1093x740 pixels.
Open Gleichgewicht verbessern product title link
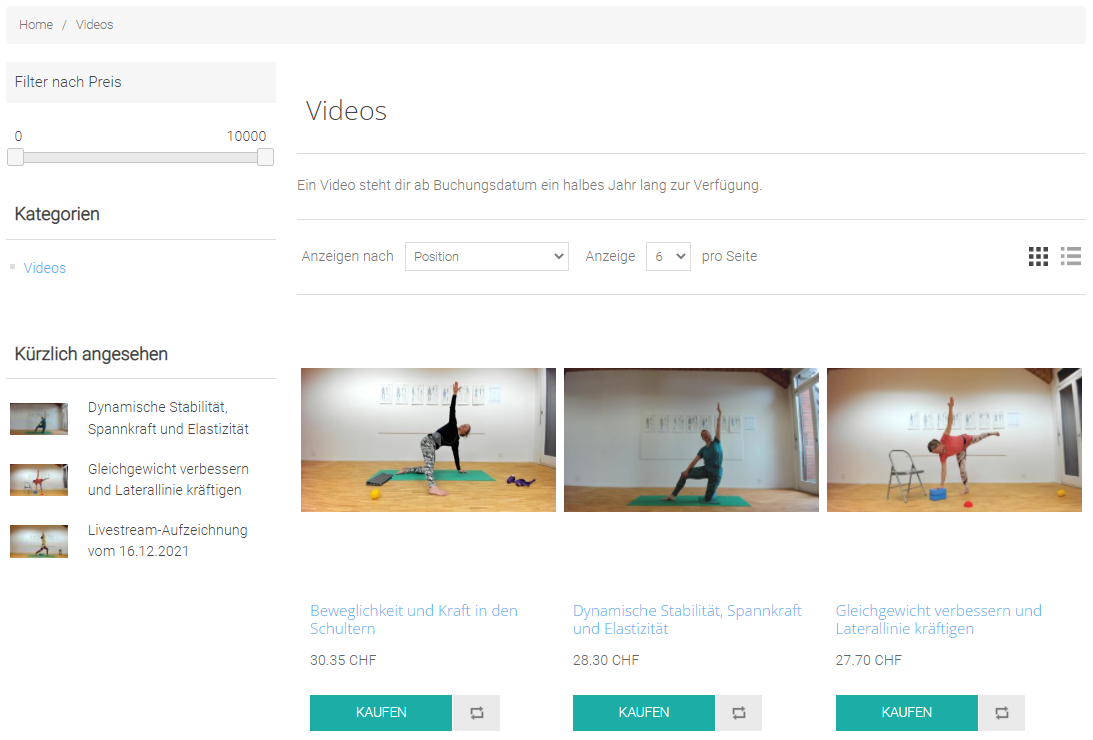click(x=938, y=619)
